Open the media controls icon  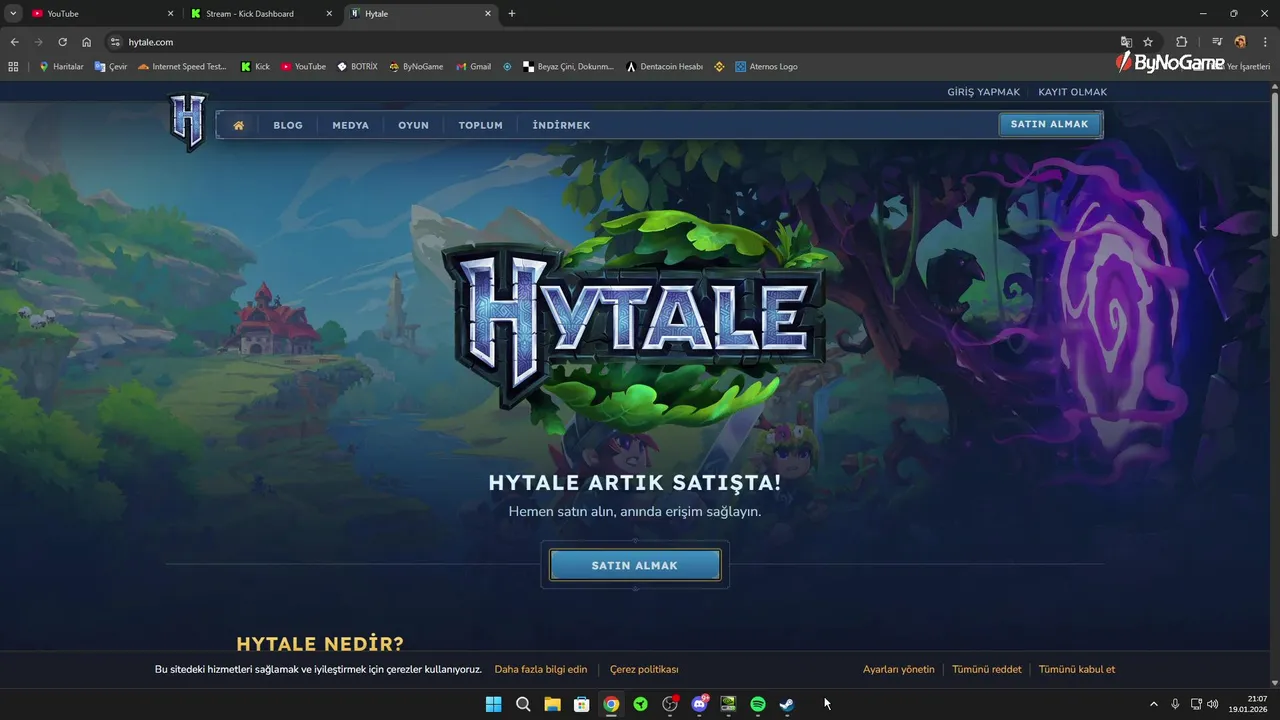(x=1217, y=42)
